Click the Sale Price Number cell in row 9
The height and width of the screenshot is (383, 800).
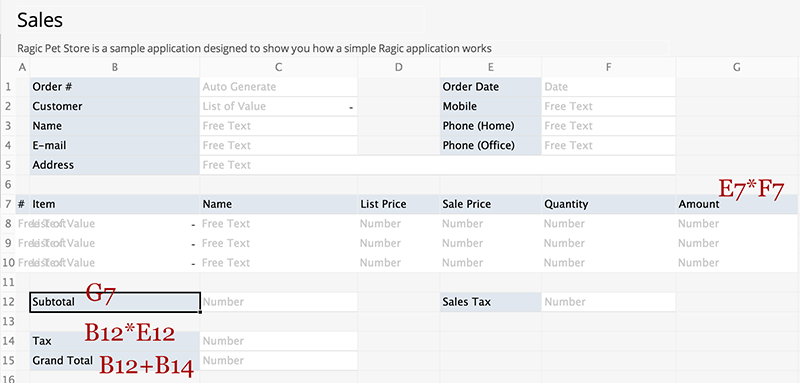coord(490,243)
